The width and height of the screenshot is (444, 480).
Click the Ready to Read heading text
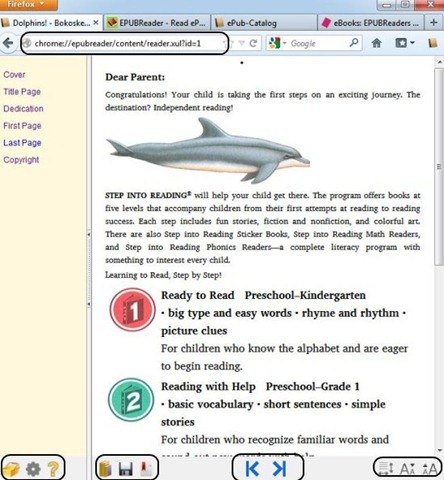pos(198,295)
